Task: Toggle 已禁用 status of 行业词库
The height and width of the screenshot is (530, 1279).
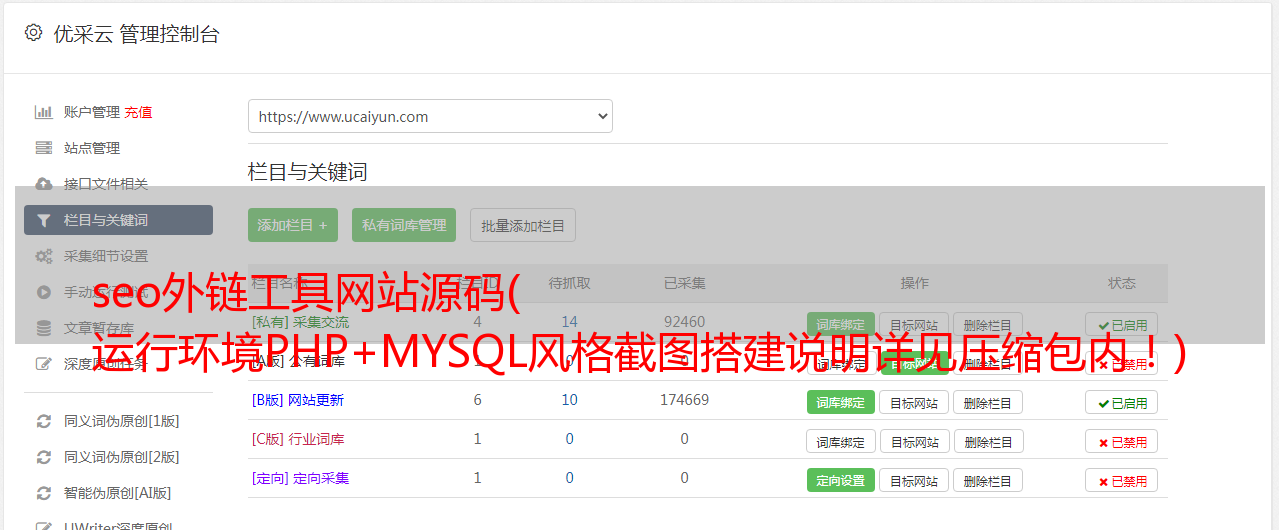Action: 1121,441
